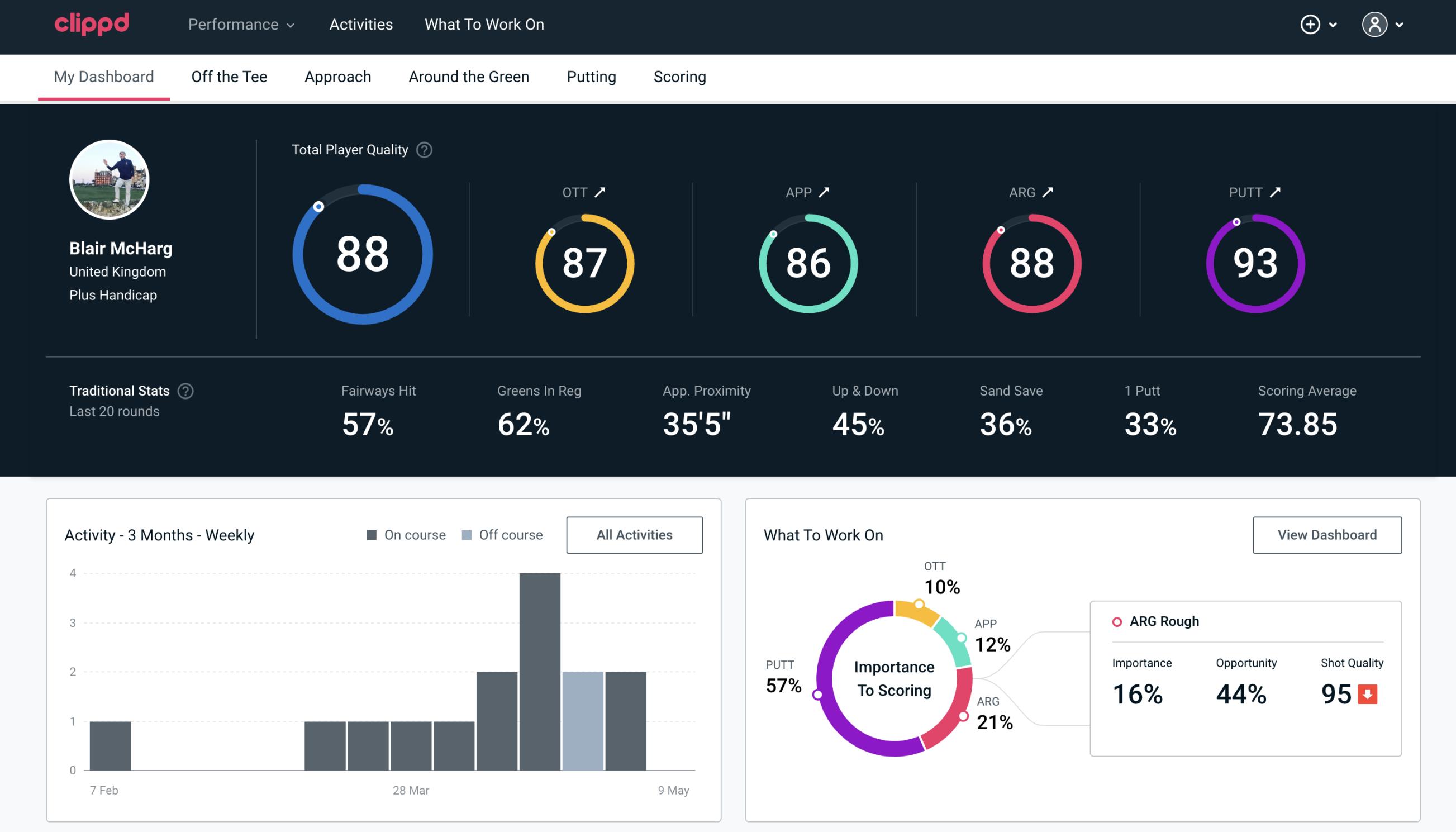Click the add activity plus icon

1310,24
